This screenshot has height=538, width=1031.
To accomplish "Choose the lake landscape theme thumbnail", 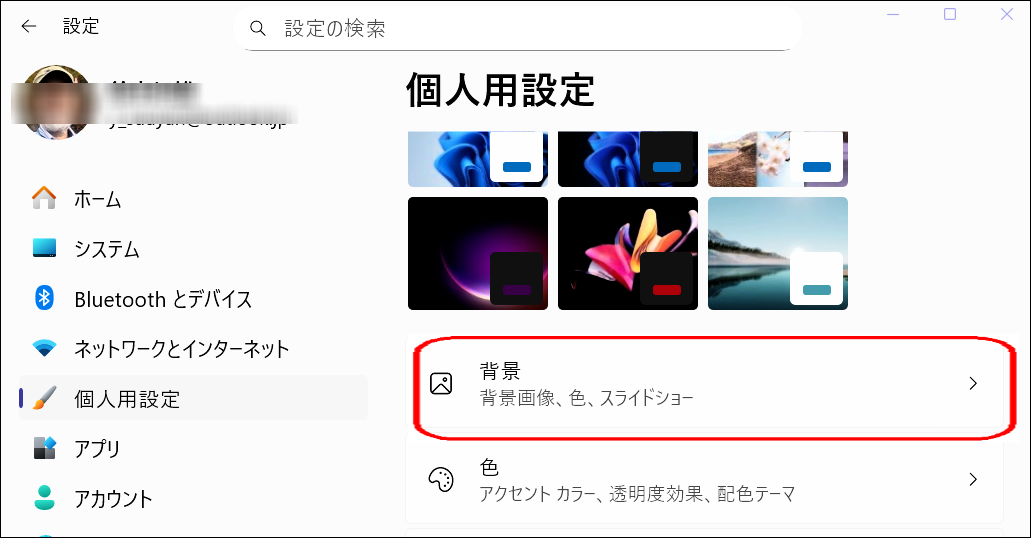I will pyautogui.click(x=778, y=253).
